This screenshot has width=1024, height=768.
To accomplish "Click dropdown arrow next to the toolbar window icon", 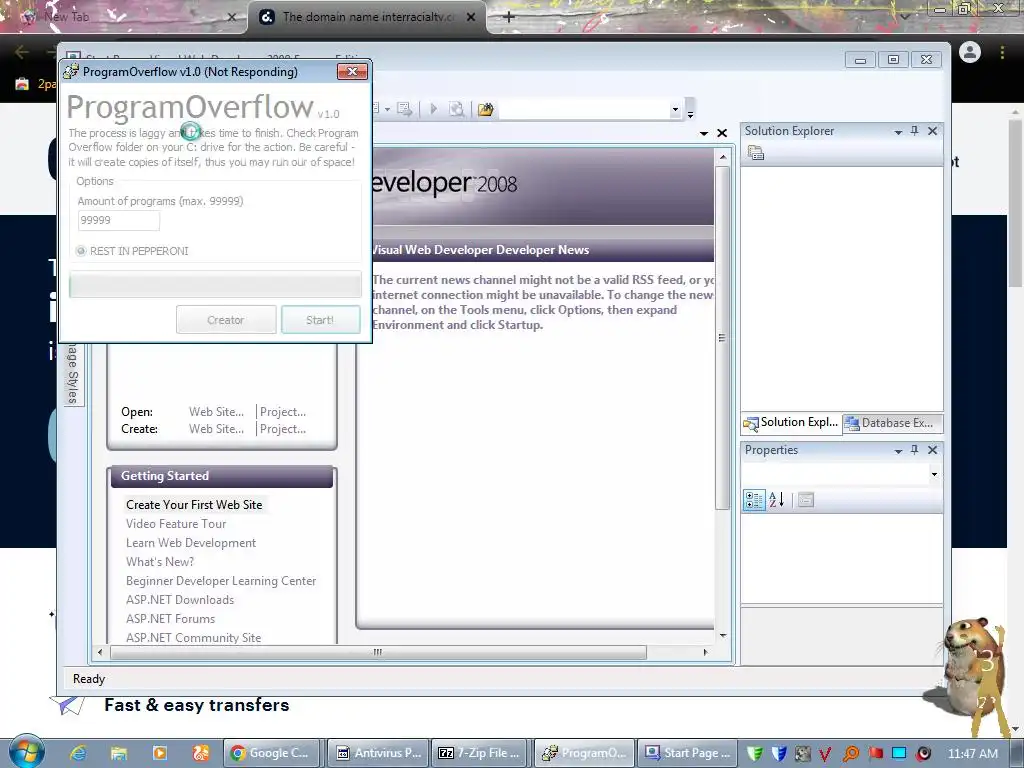I will coord(387,109).
